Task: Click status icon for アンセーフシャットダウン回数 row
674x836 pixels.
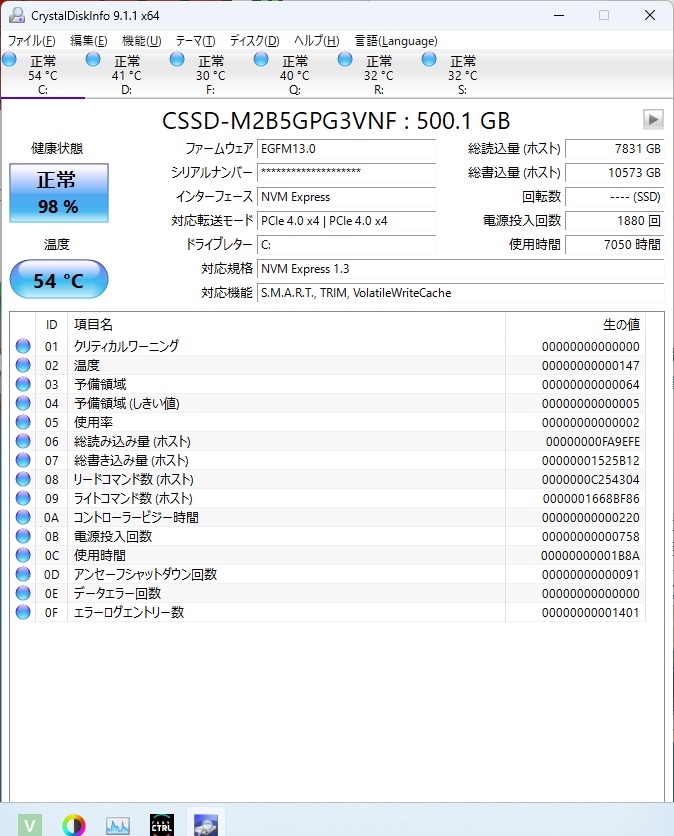Action: (23, 574)
